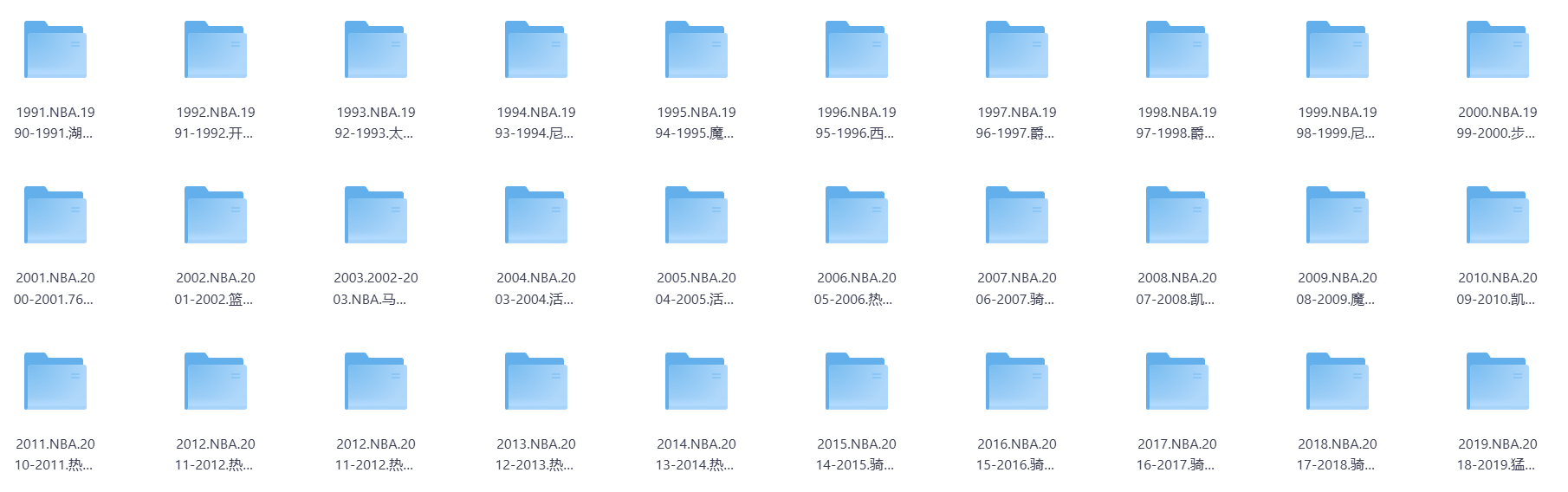Click the 2007.NBA.2006-2007 folder icon
Image resolution: width=1568 pixels, height=492 pixels.
(1017, 216)
